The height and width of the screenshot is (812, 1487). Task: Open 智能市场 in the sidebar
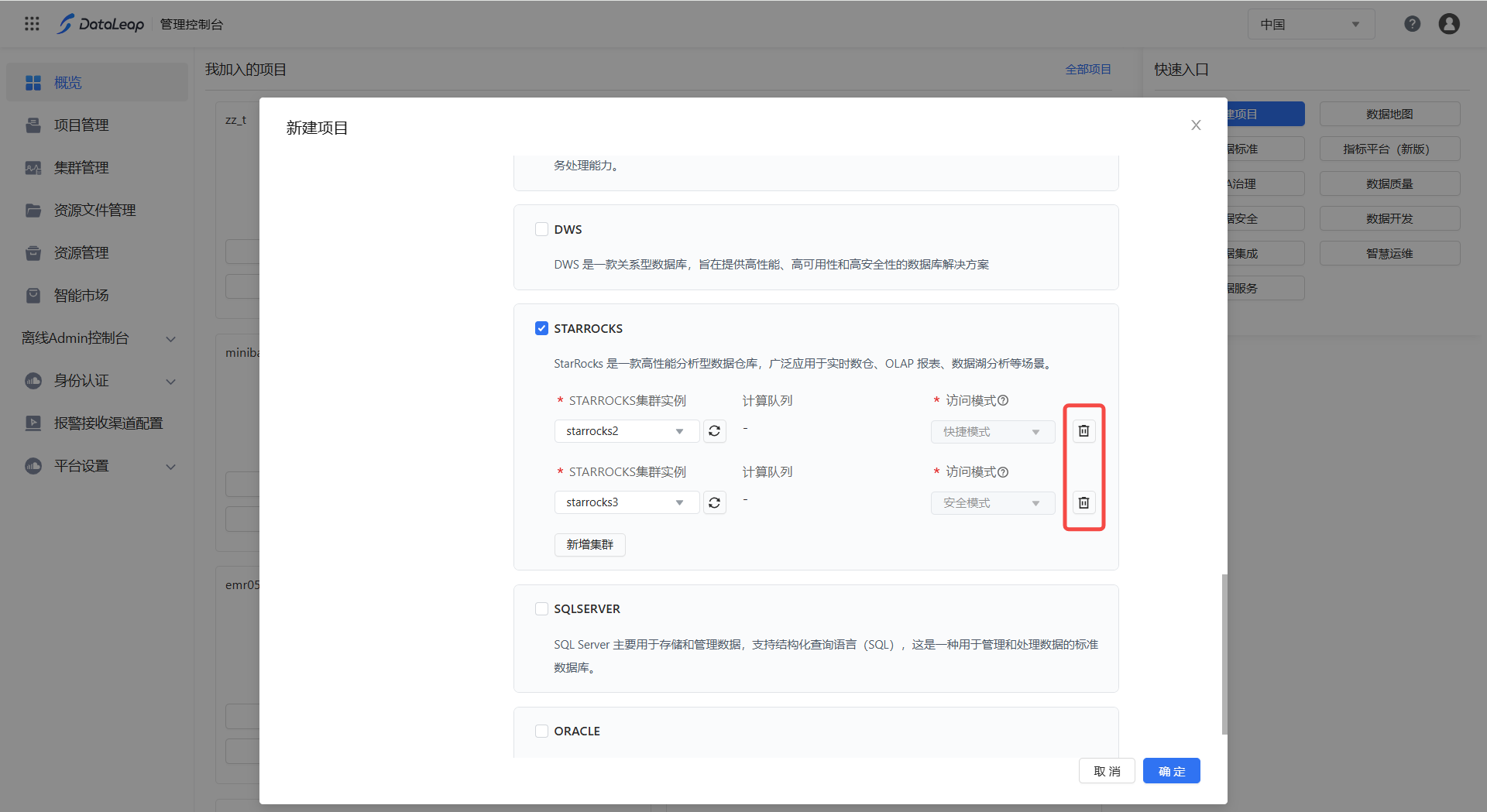tap(97, 296)
